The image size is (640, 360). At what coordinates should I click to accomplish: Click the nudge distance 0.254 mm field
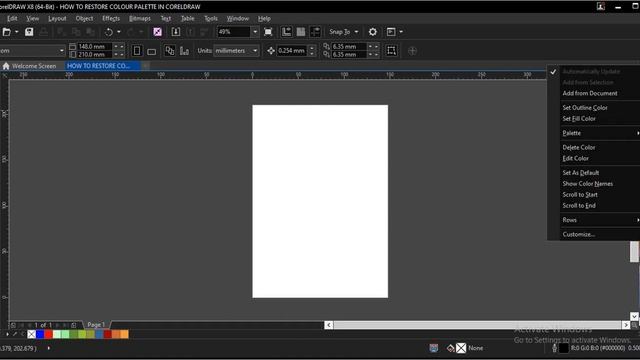tap(292, 51)
